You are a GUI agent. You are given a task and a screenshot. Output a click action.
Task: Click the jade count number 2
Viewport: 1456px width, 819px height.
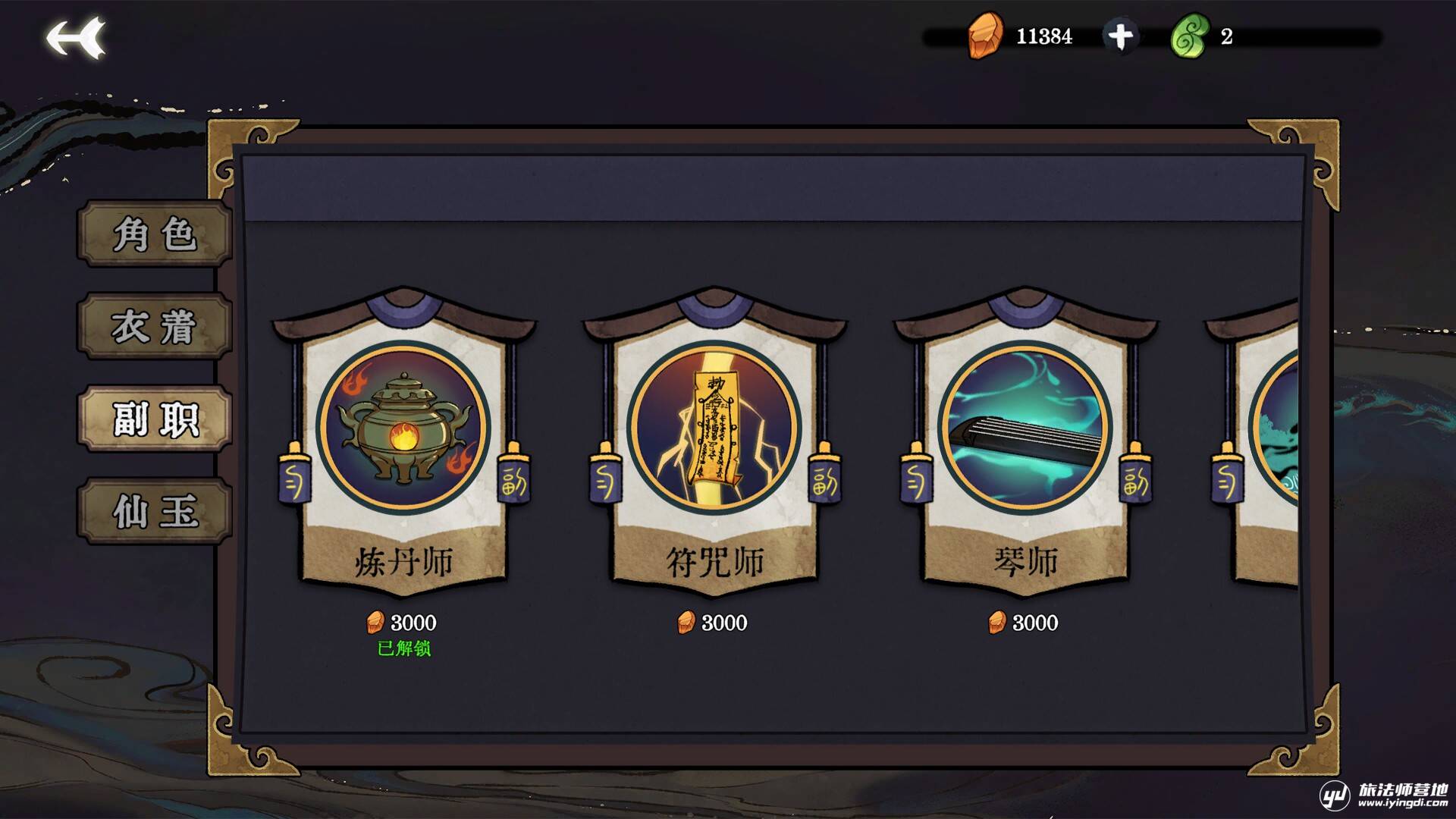pos(1226,36)
